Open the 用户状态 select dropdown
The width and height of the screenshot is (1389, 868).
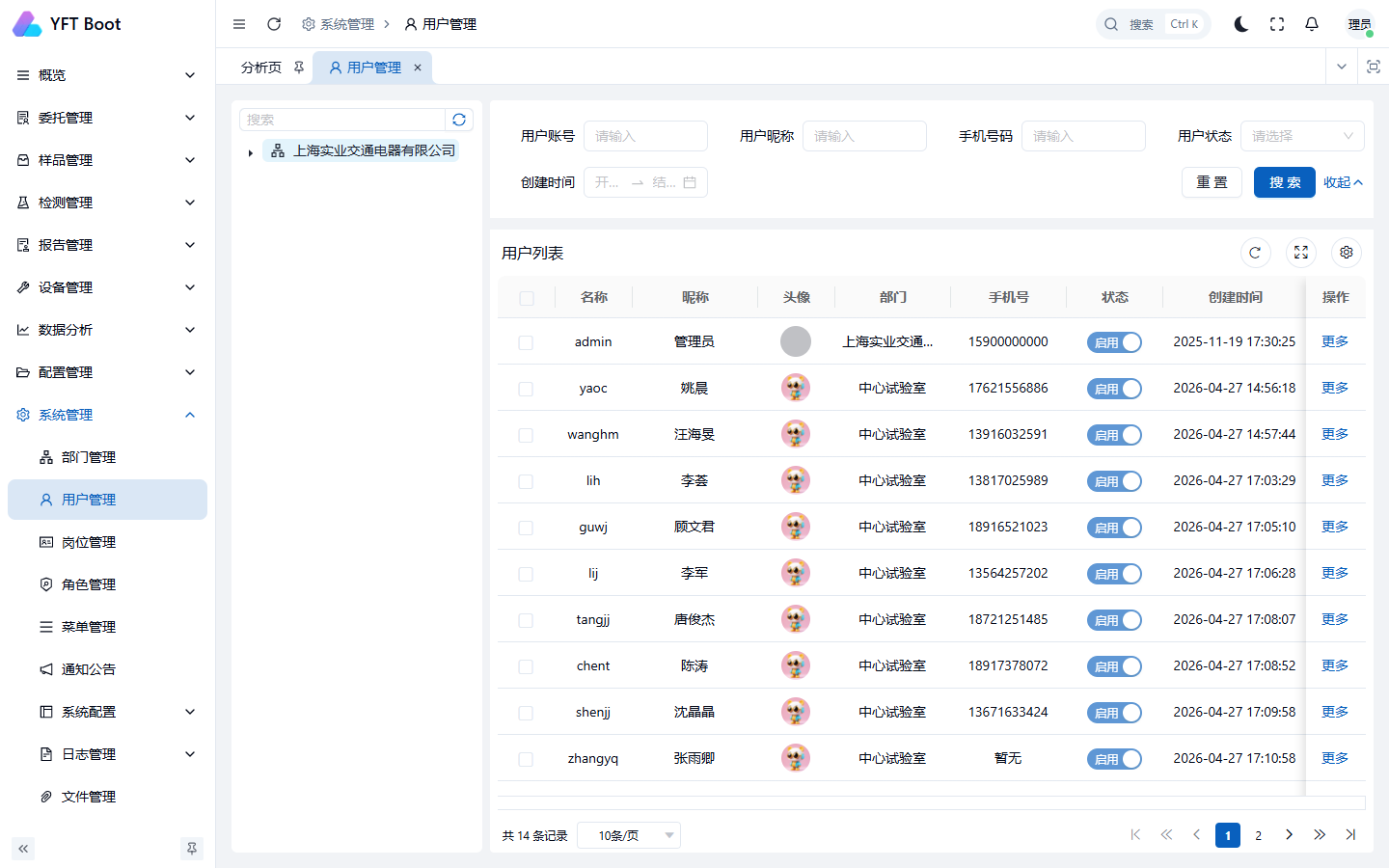click(x=1302, y=136)
